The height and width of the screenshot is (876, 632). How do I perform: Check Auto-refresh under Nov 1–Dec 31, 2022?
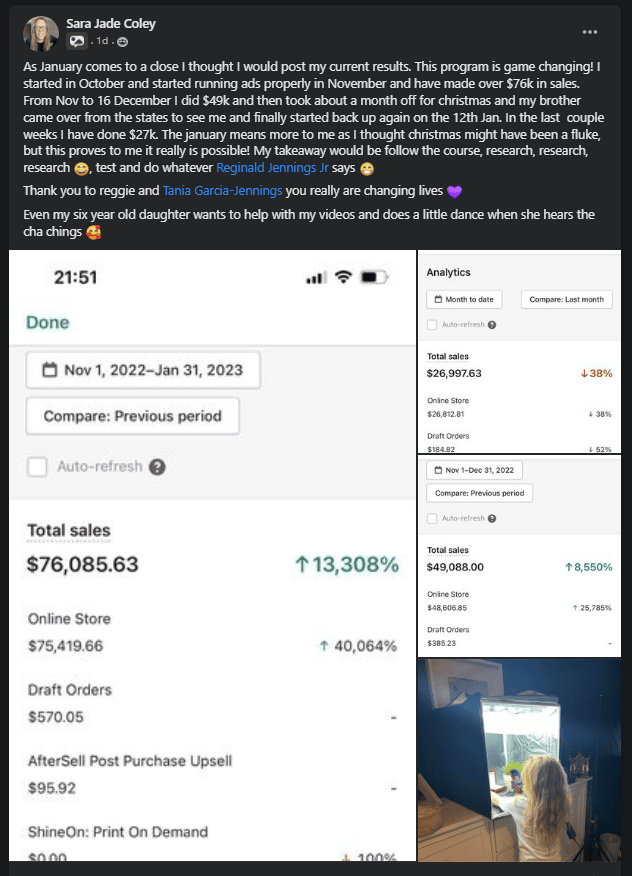432,518
